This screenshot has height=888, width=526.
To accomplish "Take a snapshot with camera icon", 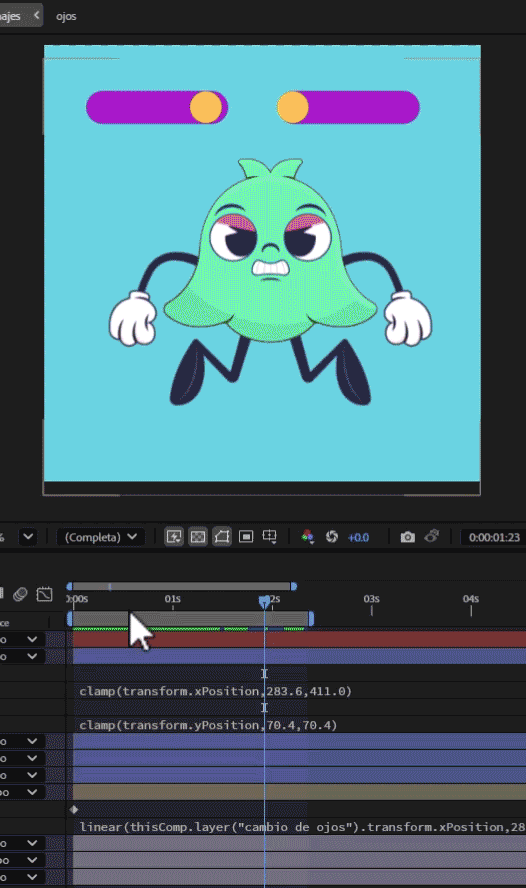I will click(408, 537).
